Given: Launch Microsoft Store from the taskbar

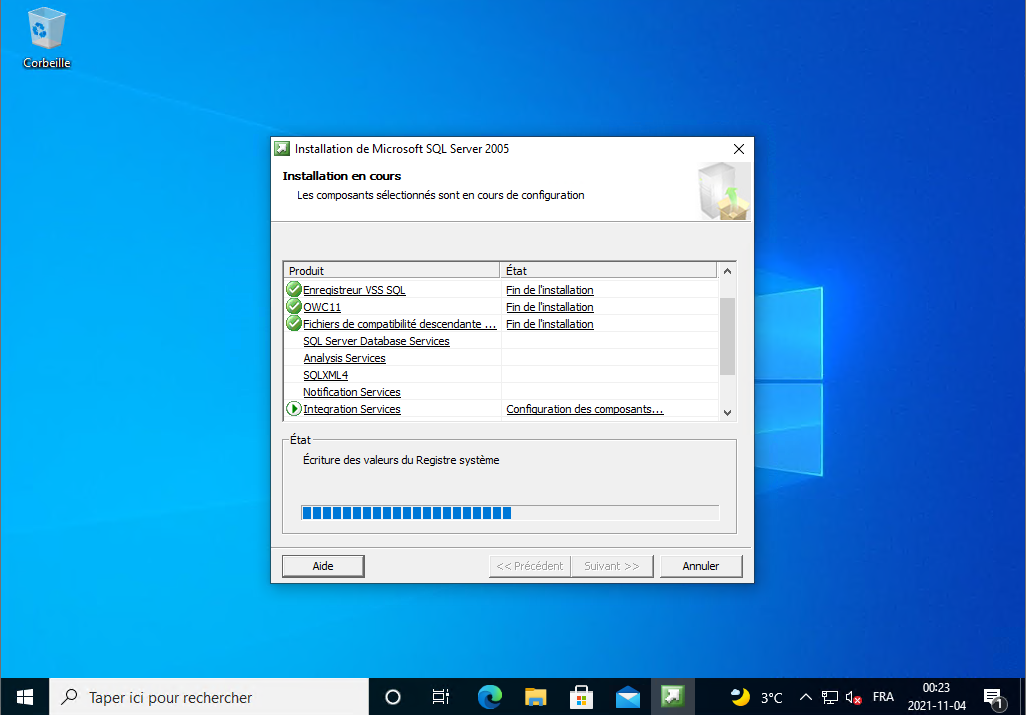Looking at the screenshot, I should click(581, 697).
